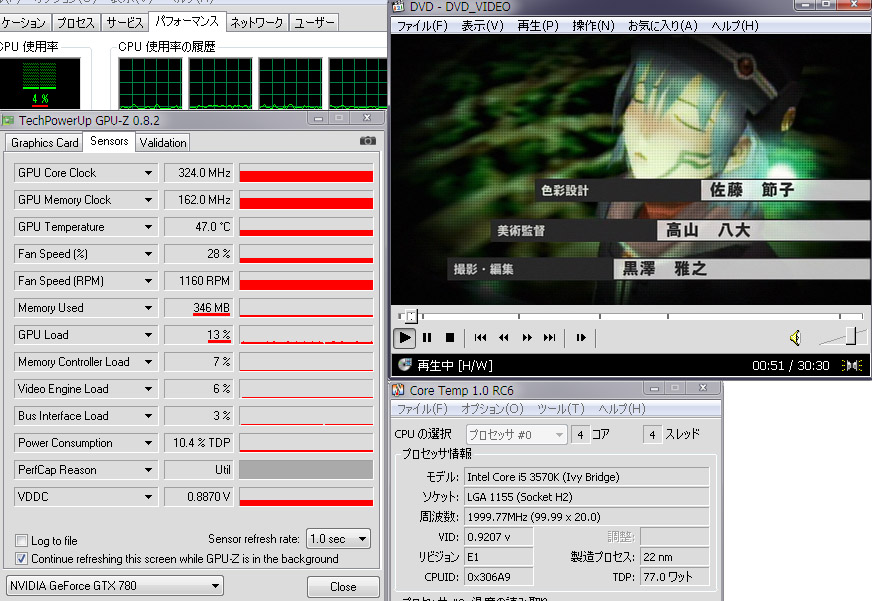This screenshot has height=601, width=872.
Task: Take GPU-Z screenshot with camera icon
Action: pos(368,141)
